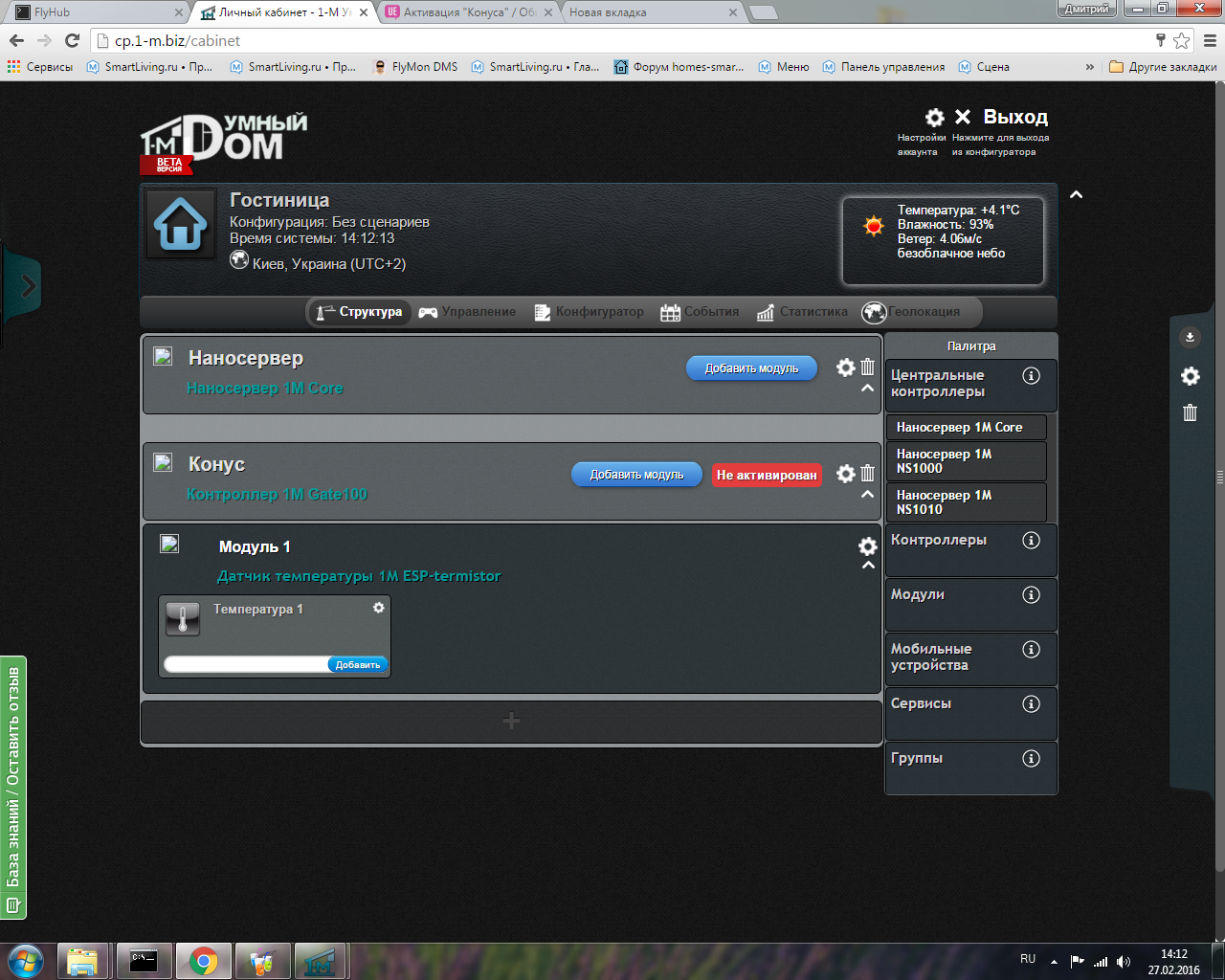Select Наносервер 1M Core palette item

(966, 428)
